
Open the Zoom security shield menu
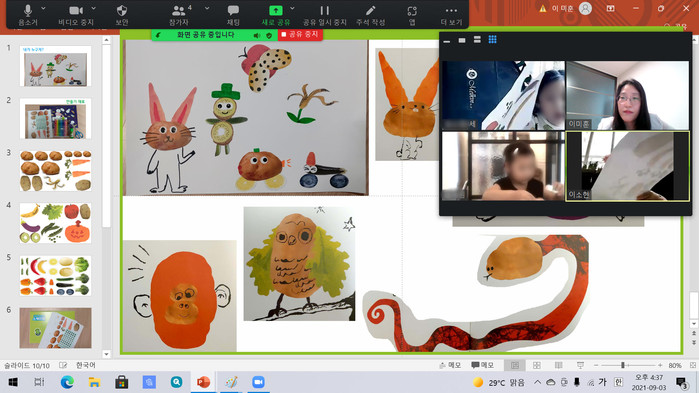pos(122,14)
